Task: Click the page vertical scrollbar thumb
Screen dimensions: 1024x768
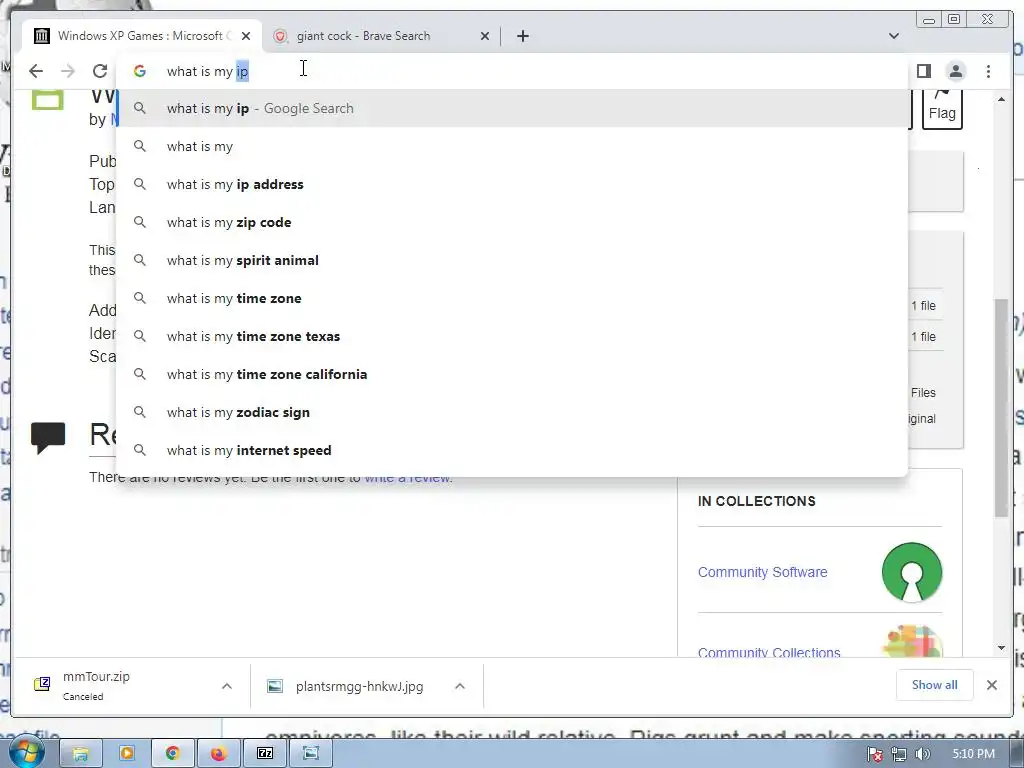Action: pyautogui.click(x=1001, y=408)
